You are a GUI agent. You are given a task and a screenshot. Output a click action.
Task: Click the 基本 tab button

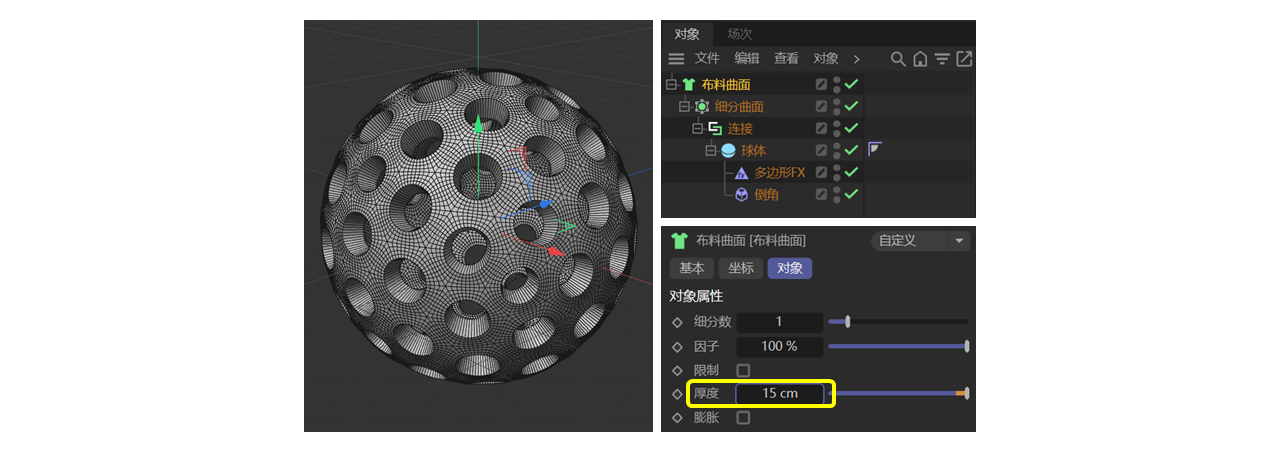point(692,268)
